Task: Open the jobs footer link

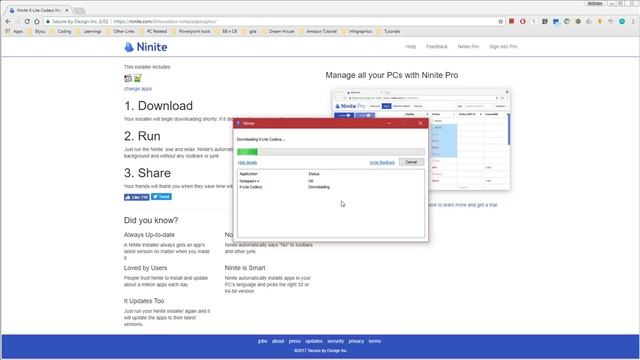Action: tap(262, 341)
